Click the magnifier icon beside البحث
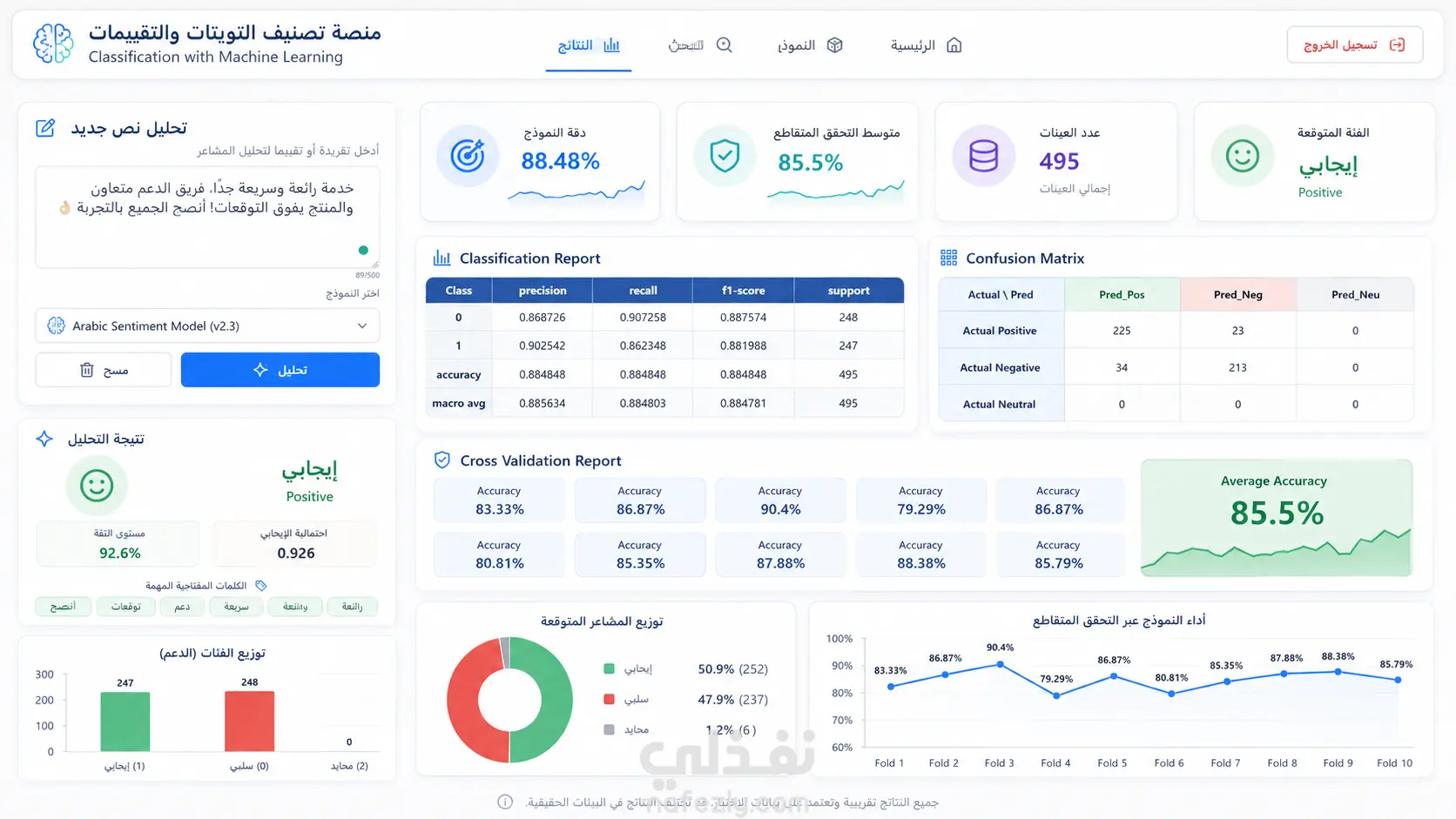1456x819 pixels. tap(725, 45)
